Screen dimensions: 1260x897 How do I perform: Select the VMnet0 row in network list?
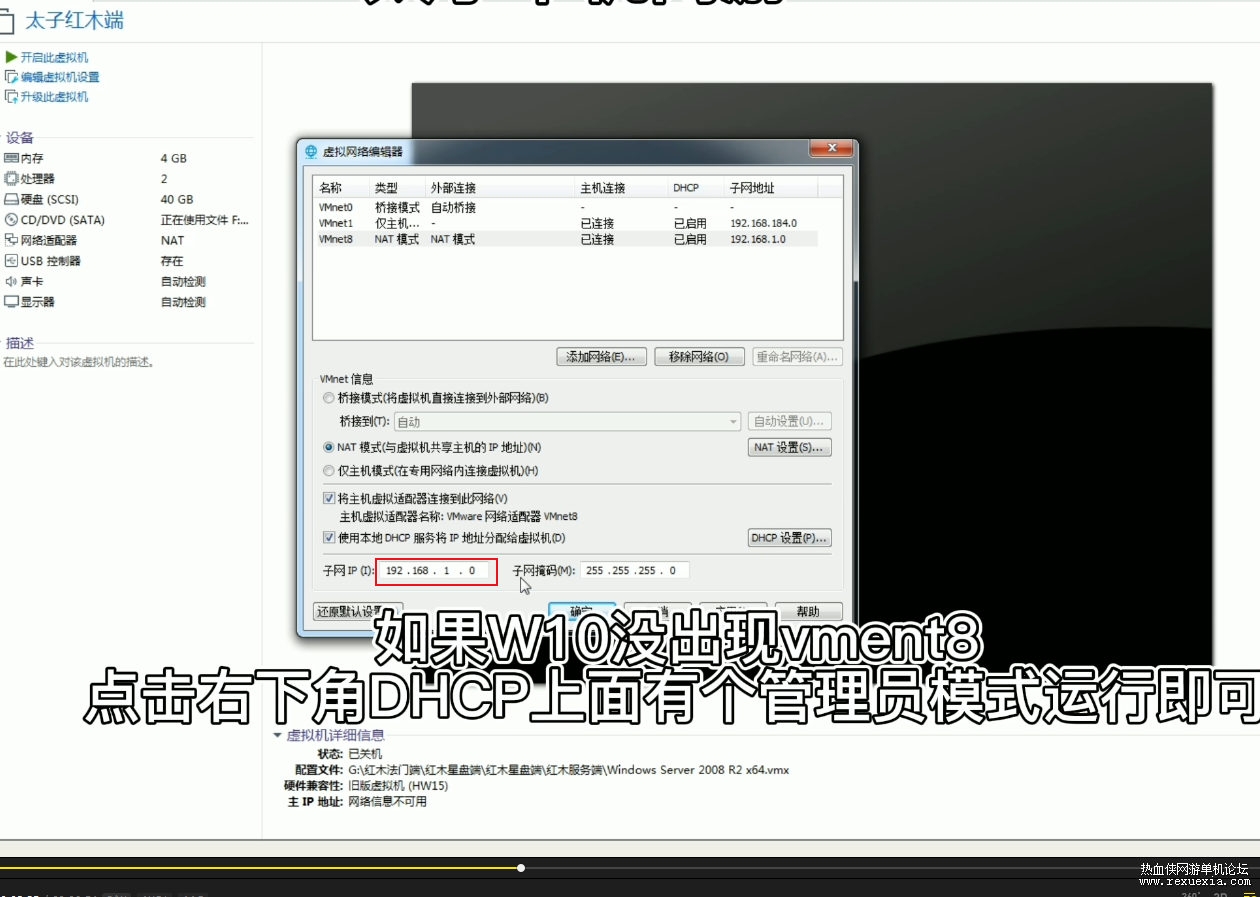tap(566, 208)
